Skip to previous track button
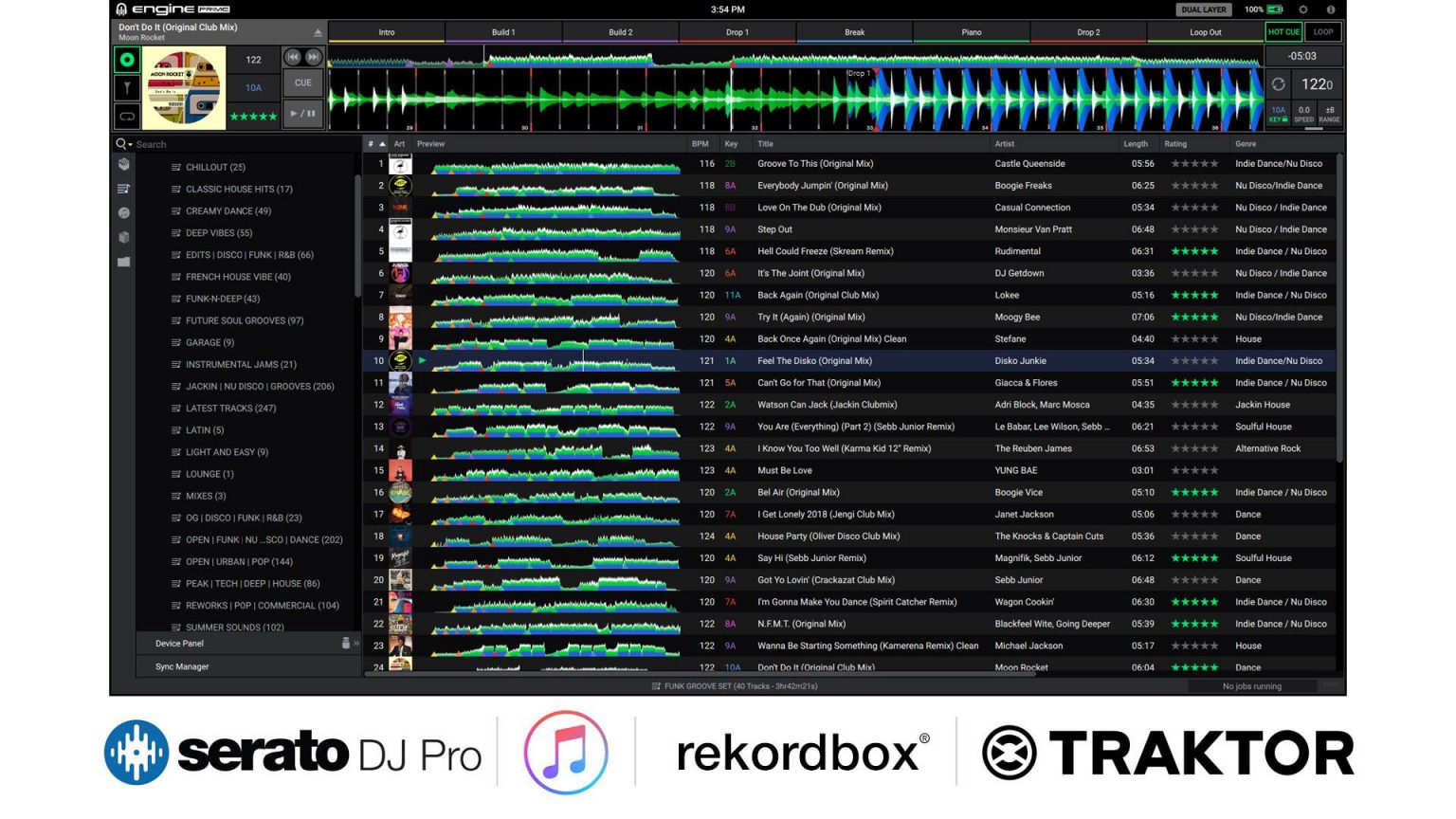 pyautogui.click(x=293, y=57)
